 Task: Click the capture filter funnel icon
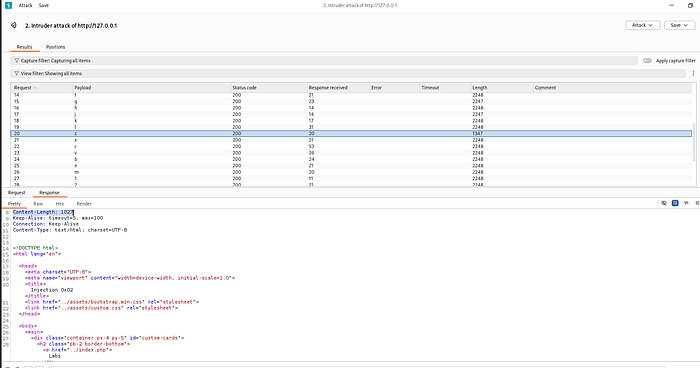17,61
